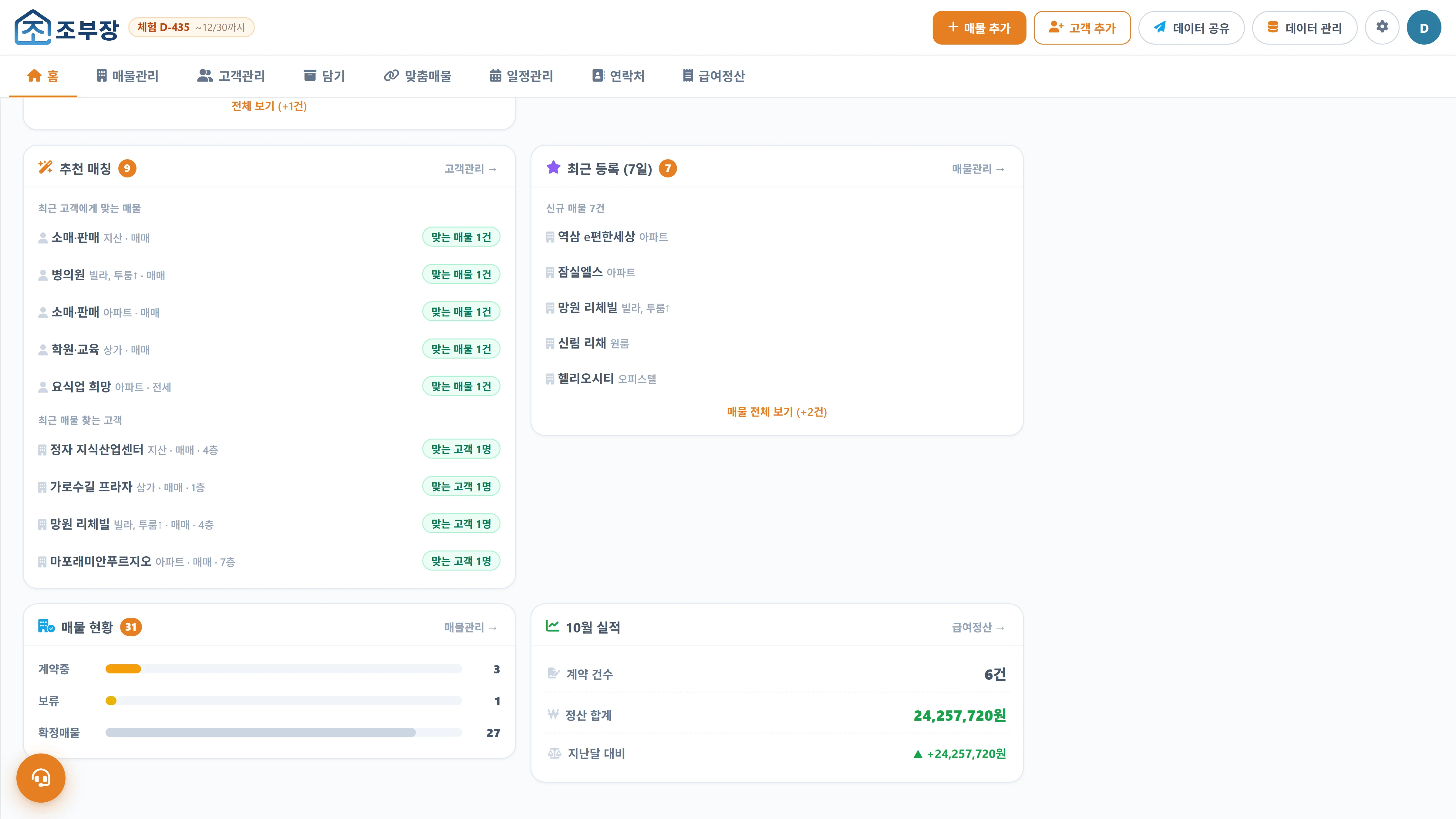The width and height of the screenshot is (1456, 819).
Task: Open the headset support chat button
Action: [41, 778]
